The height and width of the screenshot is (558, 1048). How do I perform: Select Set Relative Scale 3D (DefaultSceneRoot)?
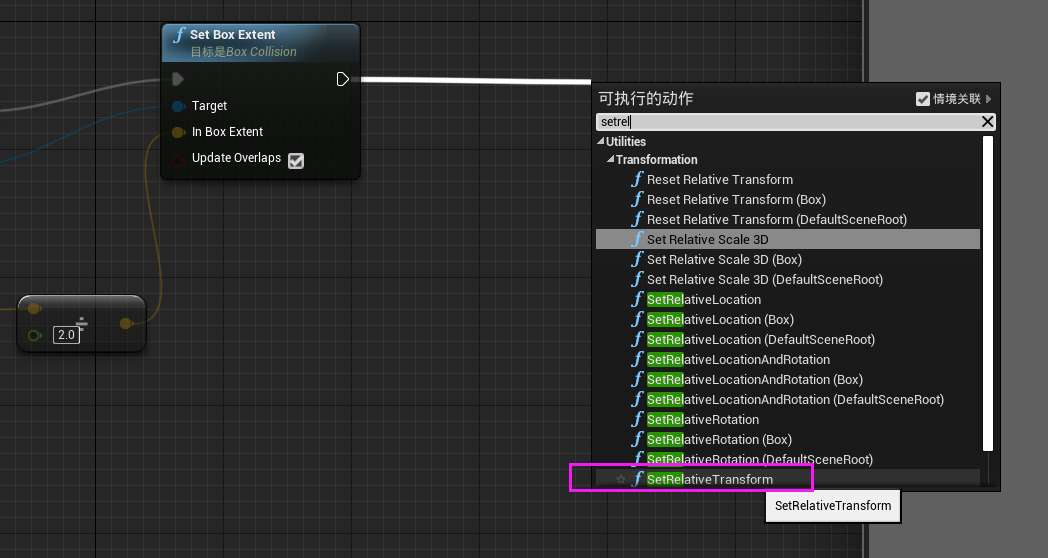(x=765, y=279)
